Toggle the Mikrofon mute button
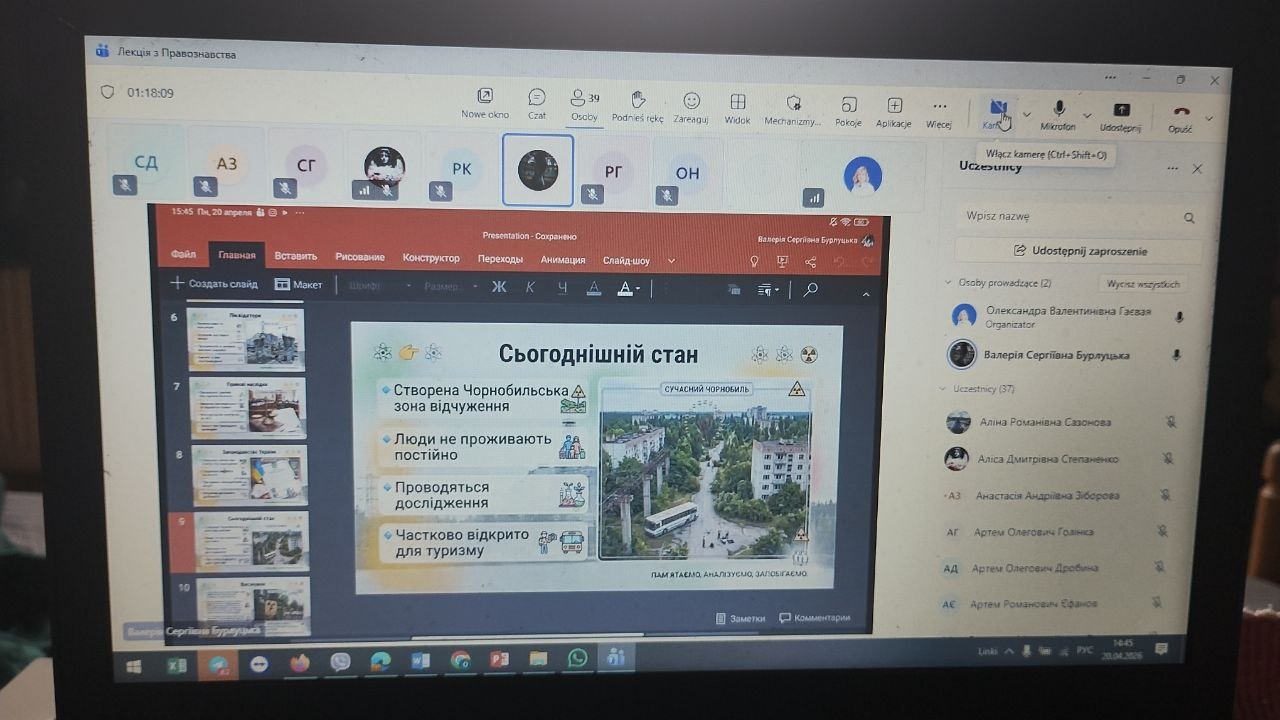The height and width of the screenshot is (720, 1280). click(1058, 109)
